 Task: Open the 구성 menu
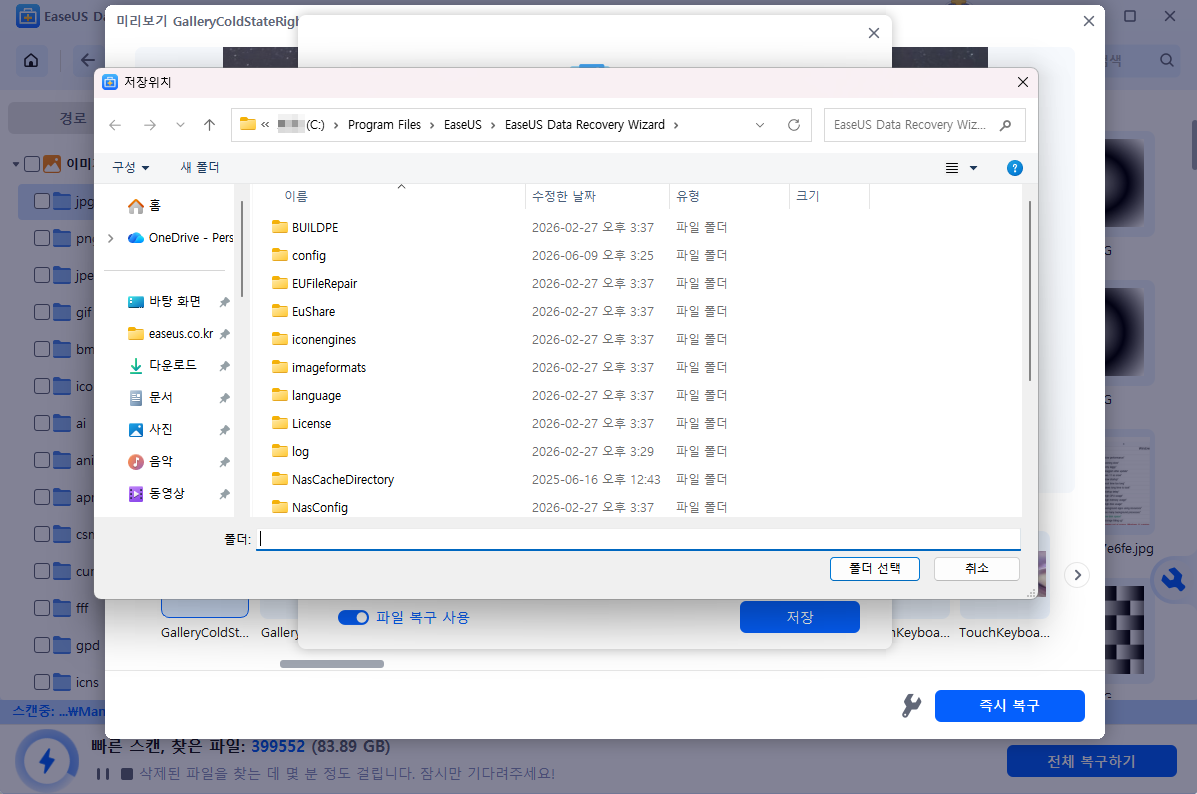pos(131,167)
